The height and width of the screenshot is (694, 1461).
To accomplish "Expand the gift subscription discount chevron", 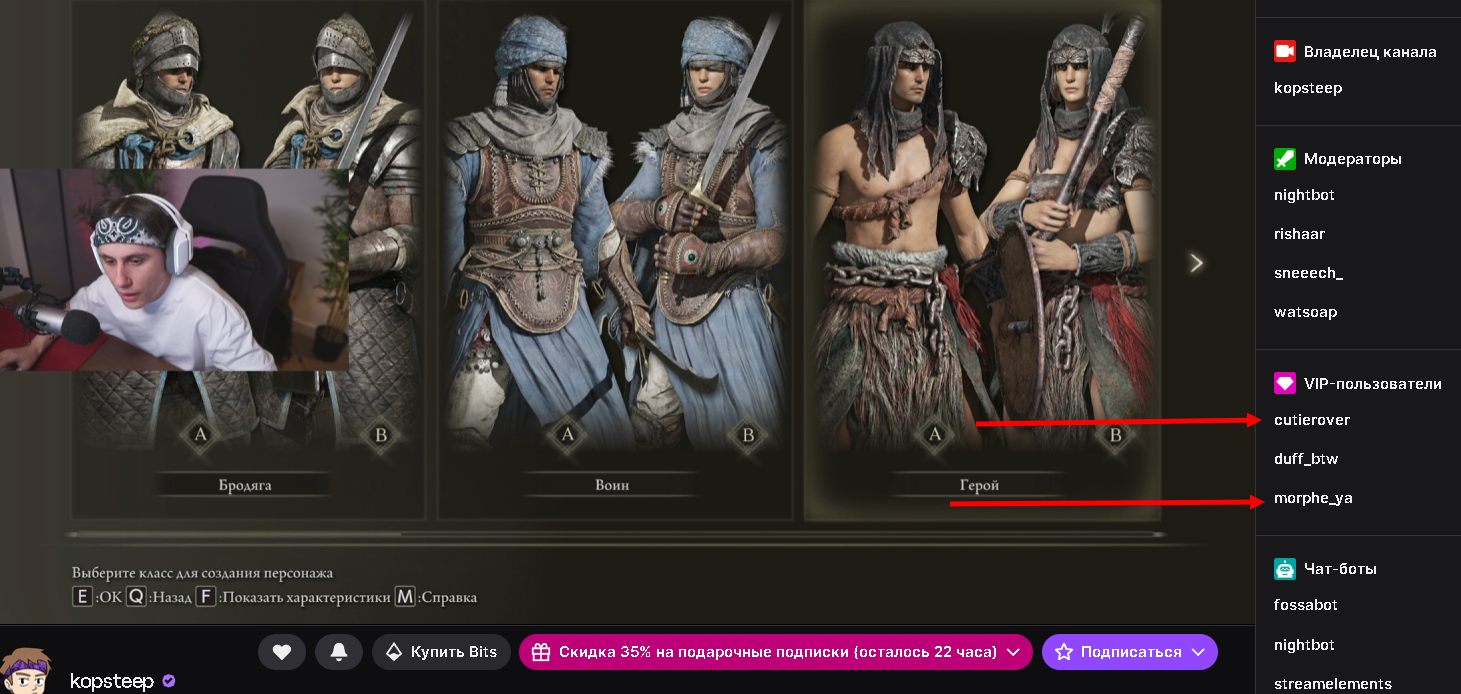I will point(1014,652).
